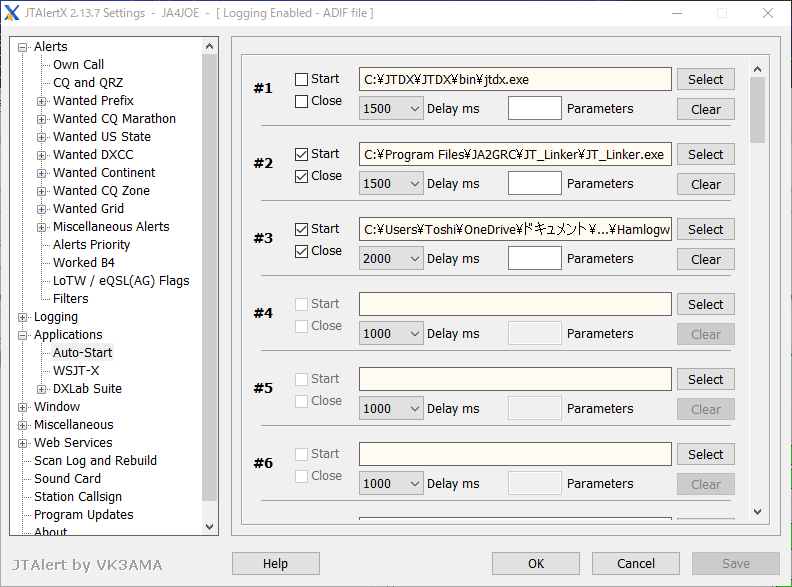
Task: Select CQ and QRZ settings
Action: click(88, 82)
